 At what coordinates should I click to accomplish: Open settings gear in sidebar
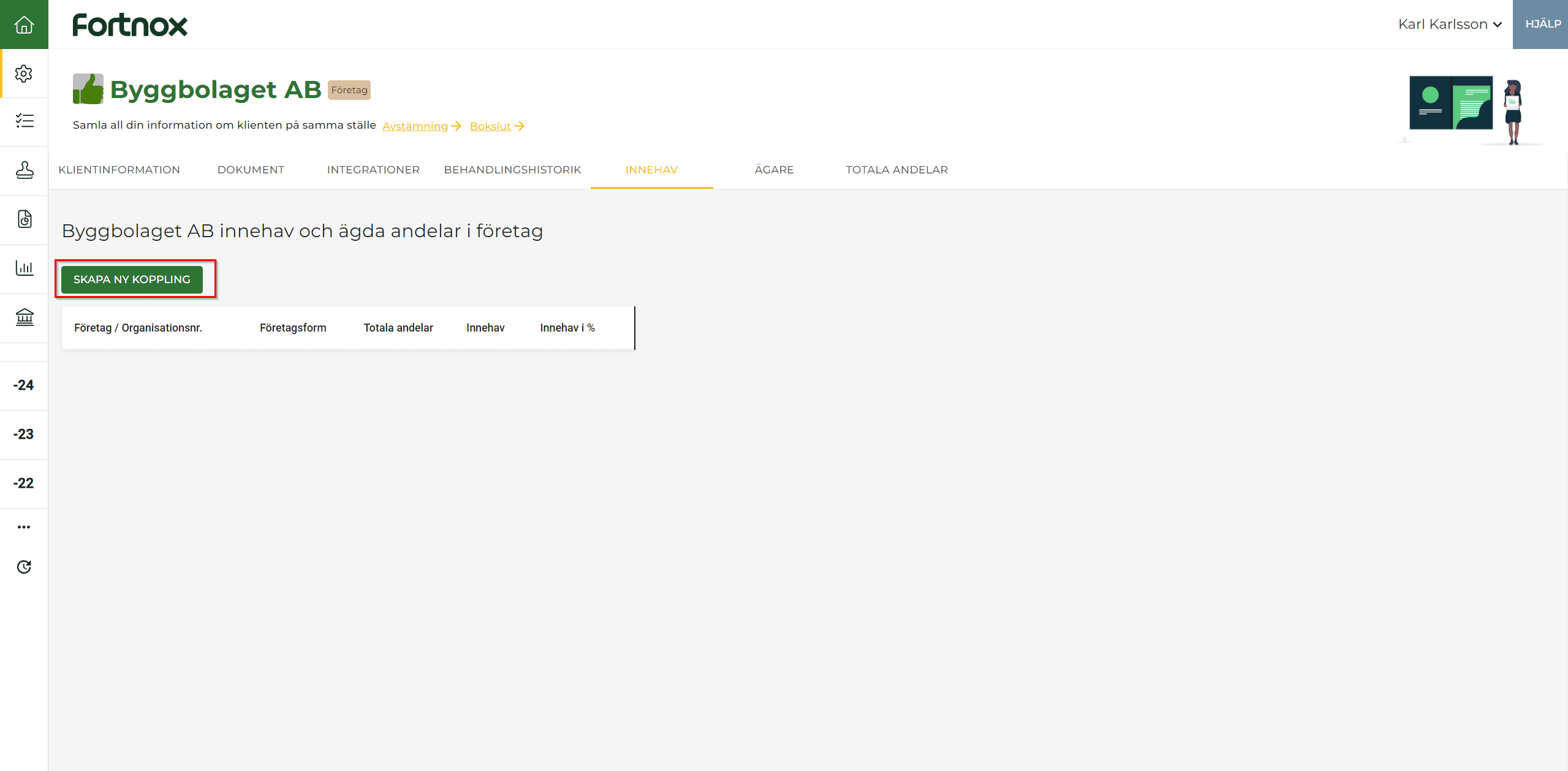coord(24,74)
